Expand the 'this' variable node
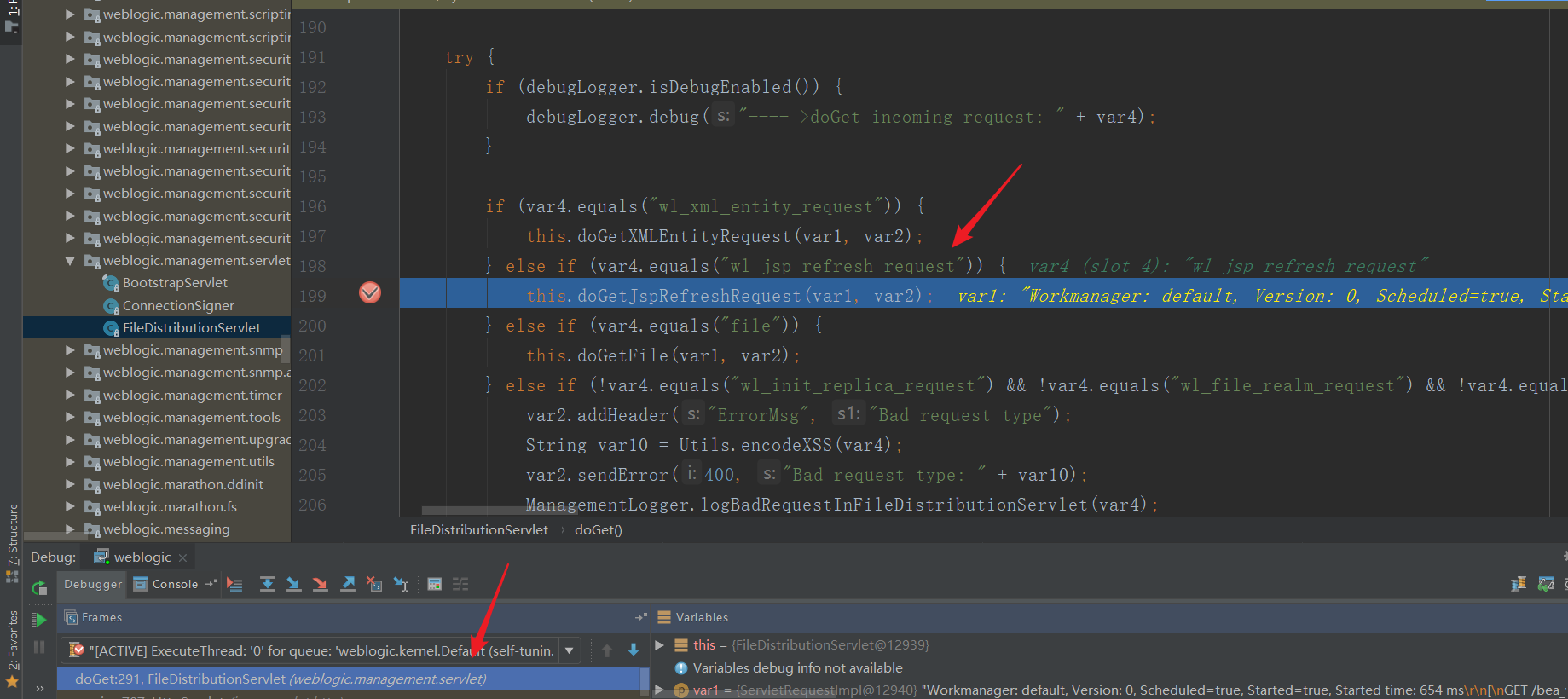 (x=659, y=645)
